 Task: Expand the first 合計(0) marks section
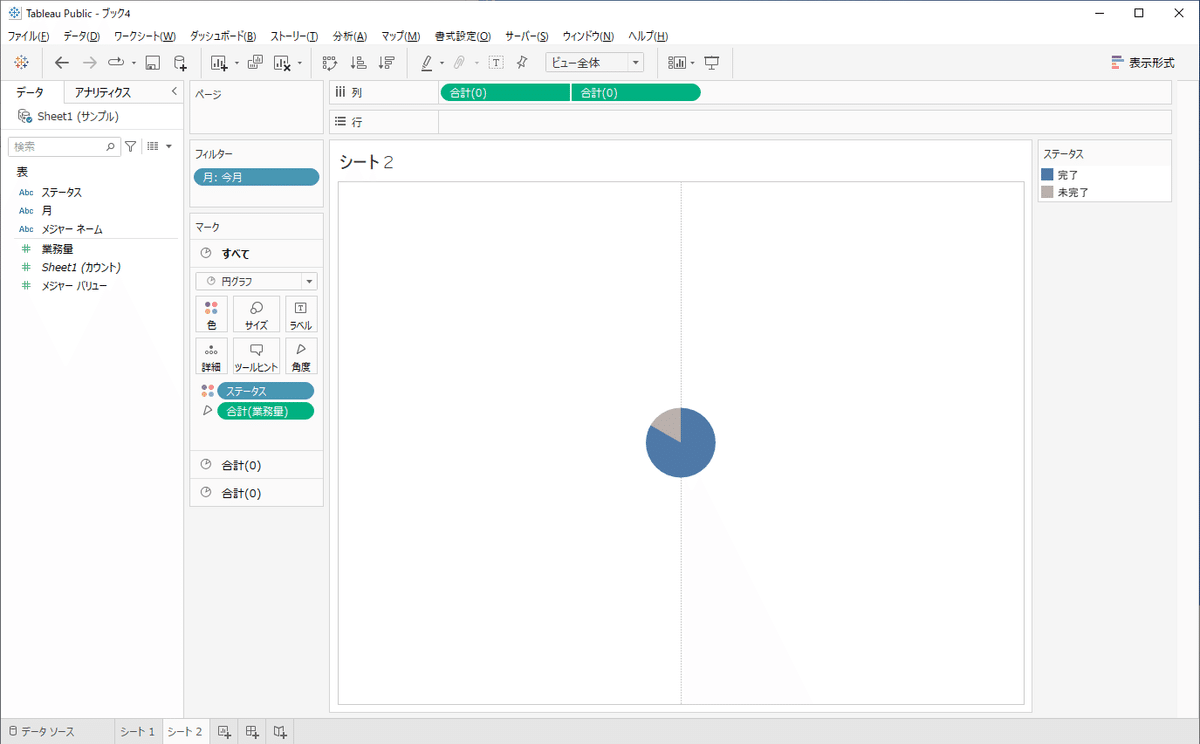point(256,465)
